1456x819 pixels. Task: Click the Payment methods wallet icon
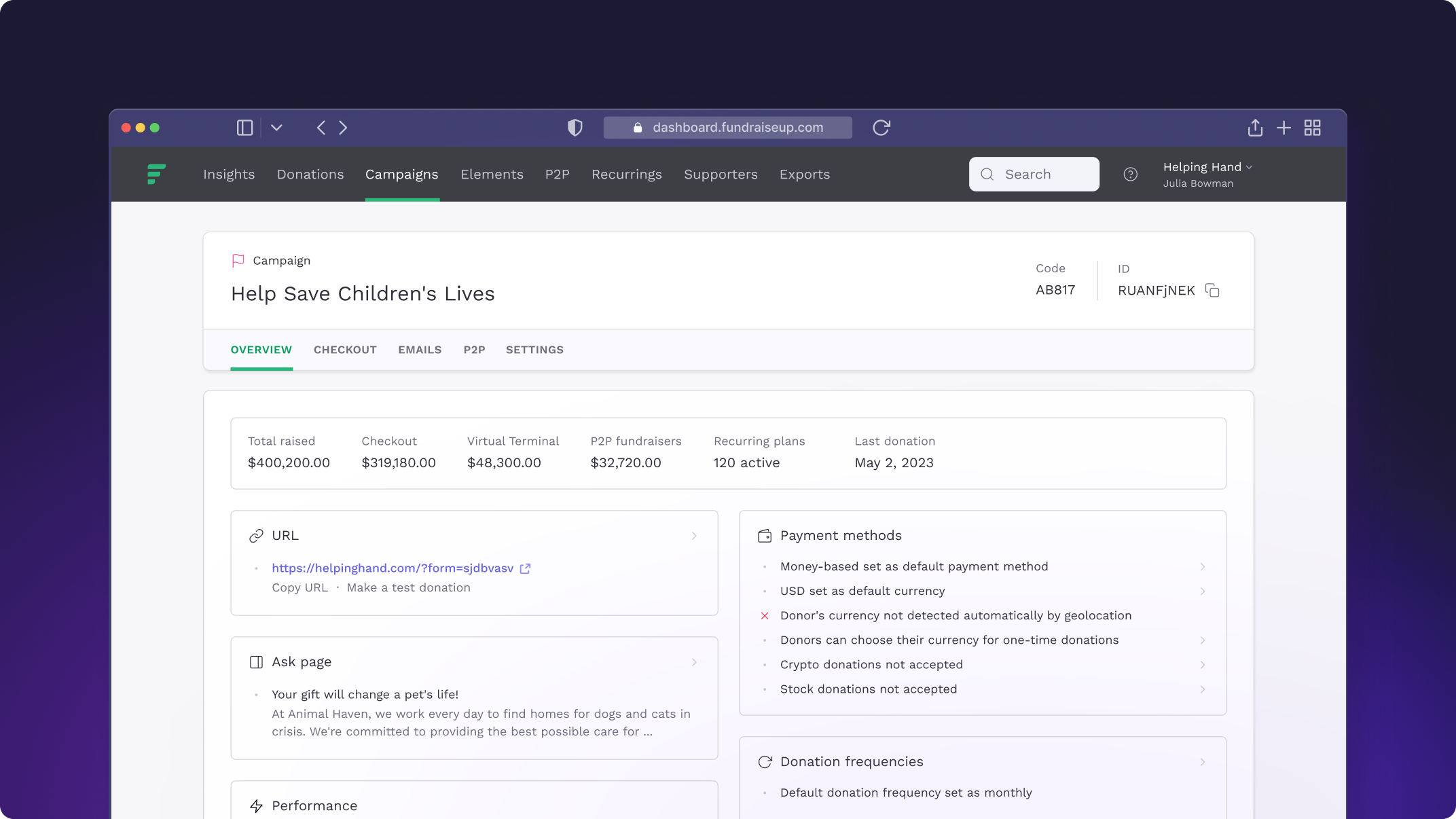[765, 536]
